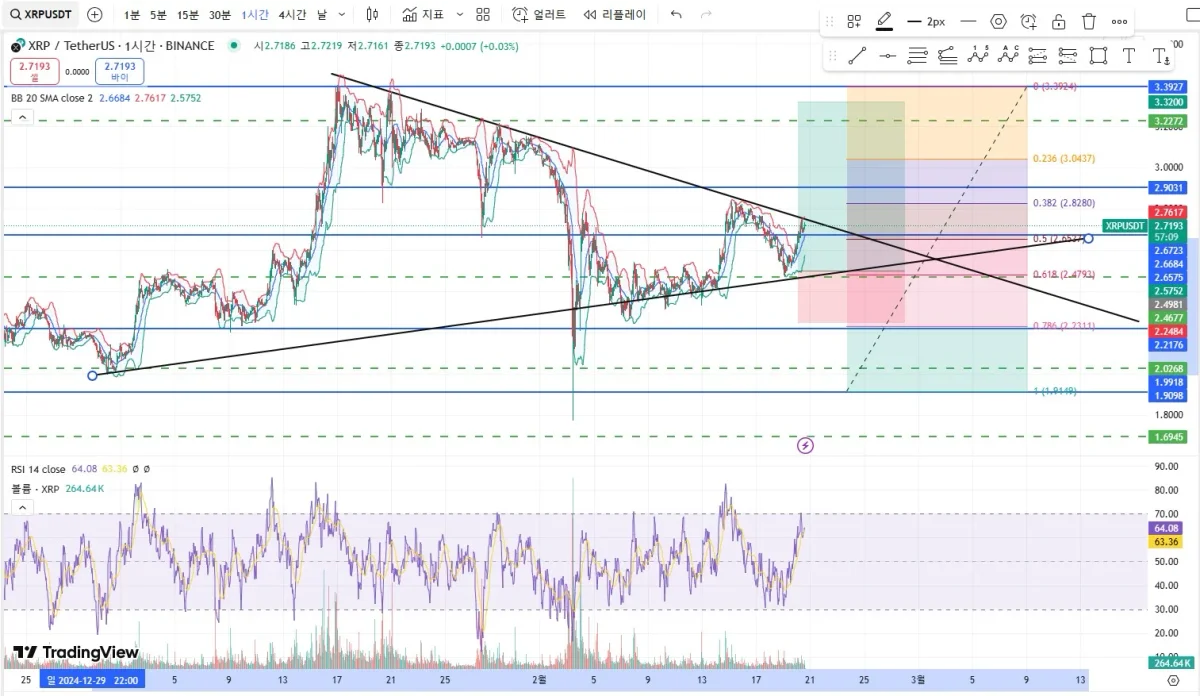Delete the drawing with the trash icon
The image size is (1200, 696).
tap(1089, 21)
